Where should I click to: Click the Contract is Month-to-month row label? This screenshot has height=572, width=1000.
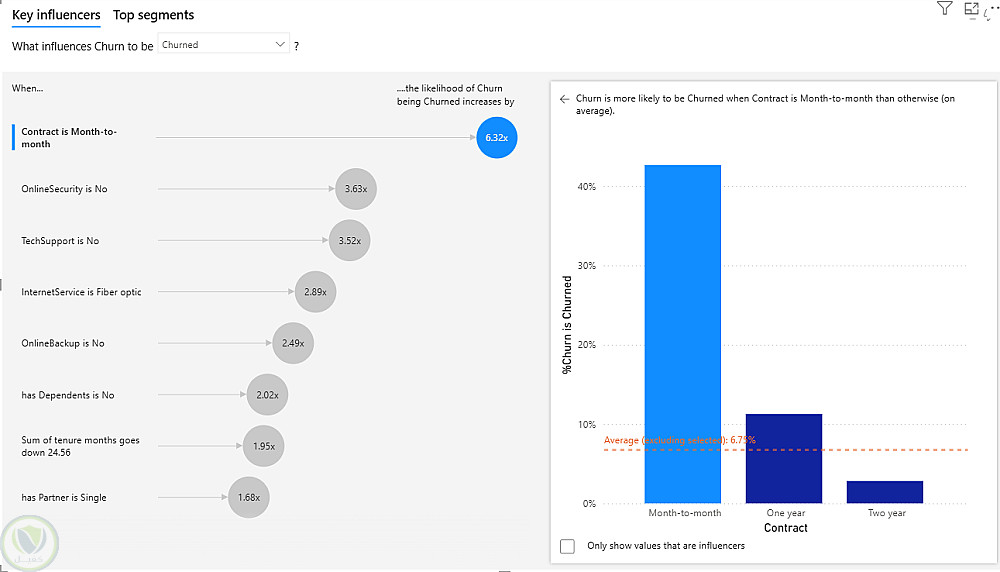coord(69,138)
